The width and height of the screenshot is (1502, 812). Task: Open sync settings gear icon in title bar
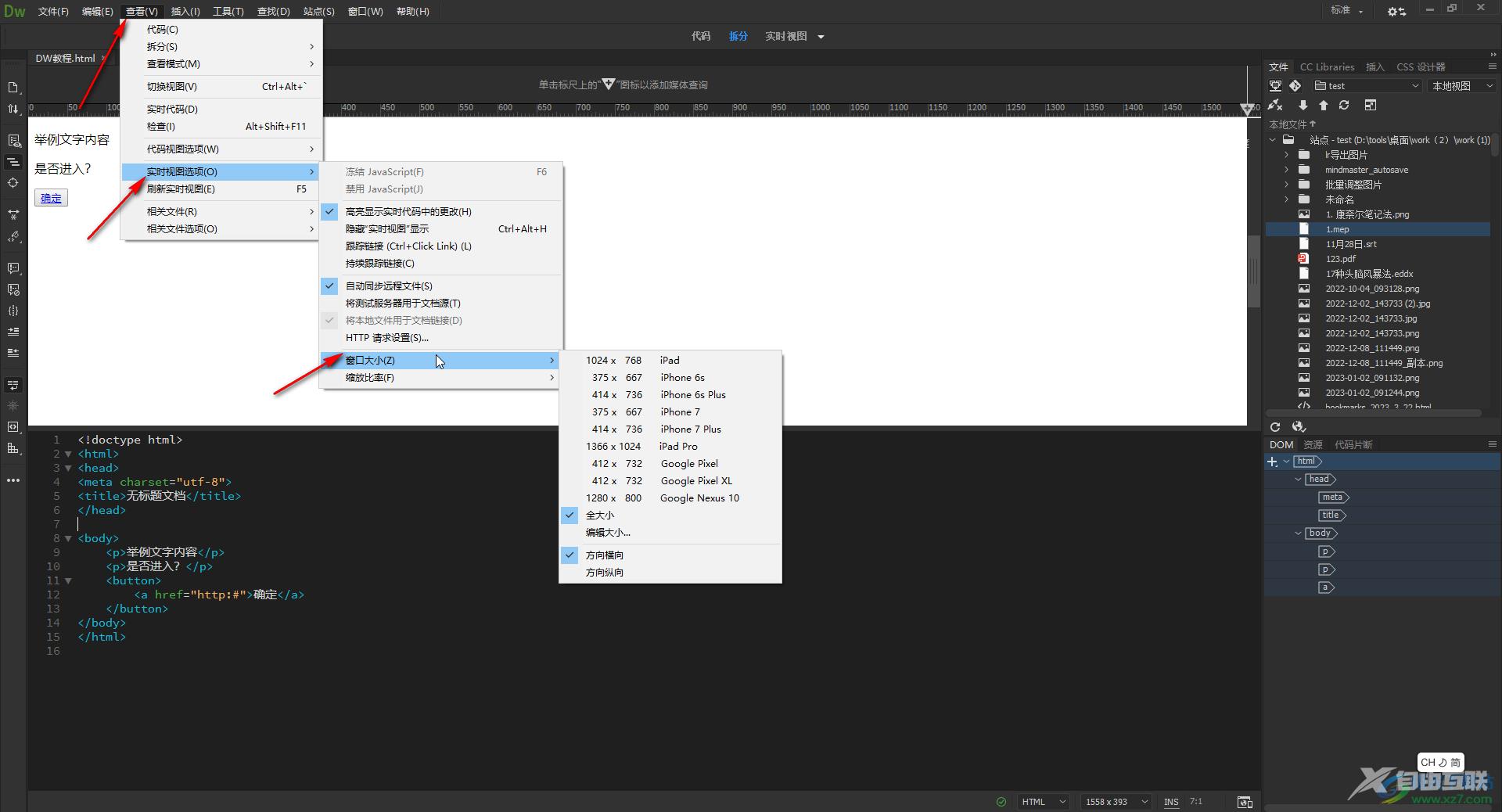1396,11
